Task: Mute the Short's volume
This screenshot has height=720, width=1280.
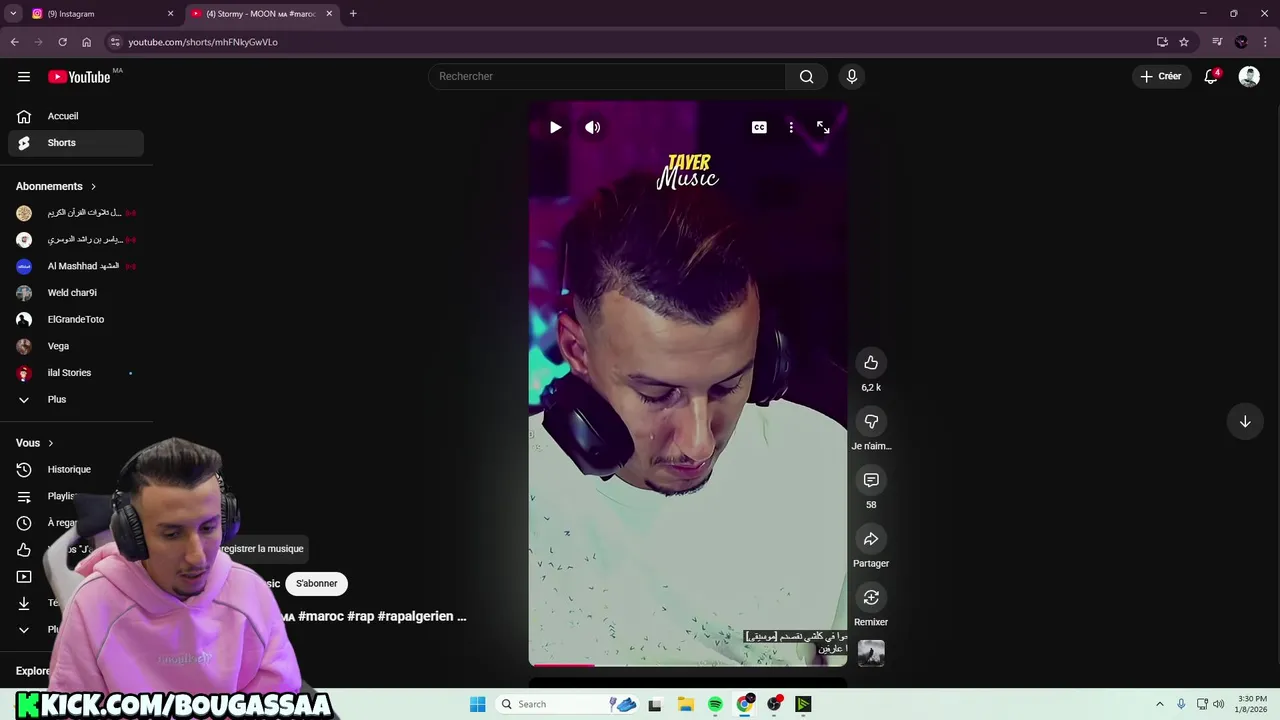Action: point(593,127)
